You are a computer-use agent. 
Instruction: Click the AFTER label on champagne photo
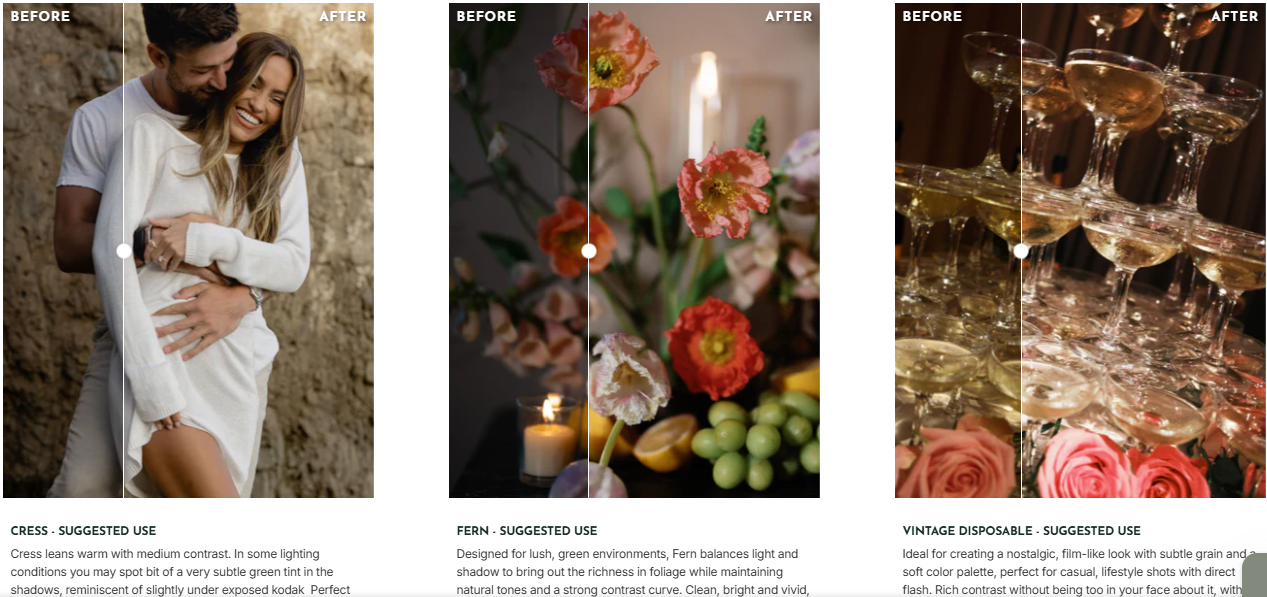pos(1235,16)
